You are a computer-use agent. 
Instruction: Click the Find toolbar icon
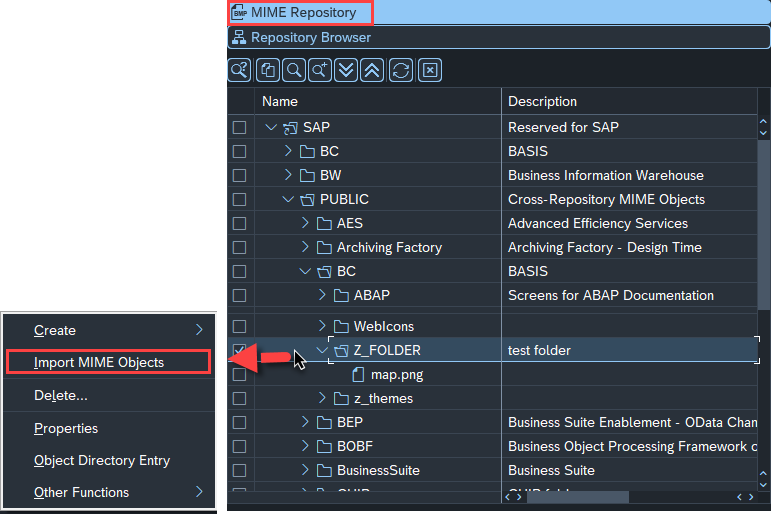tap(294, 70)
